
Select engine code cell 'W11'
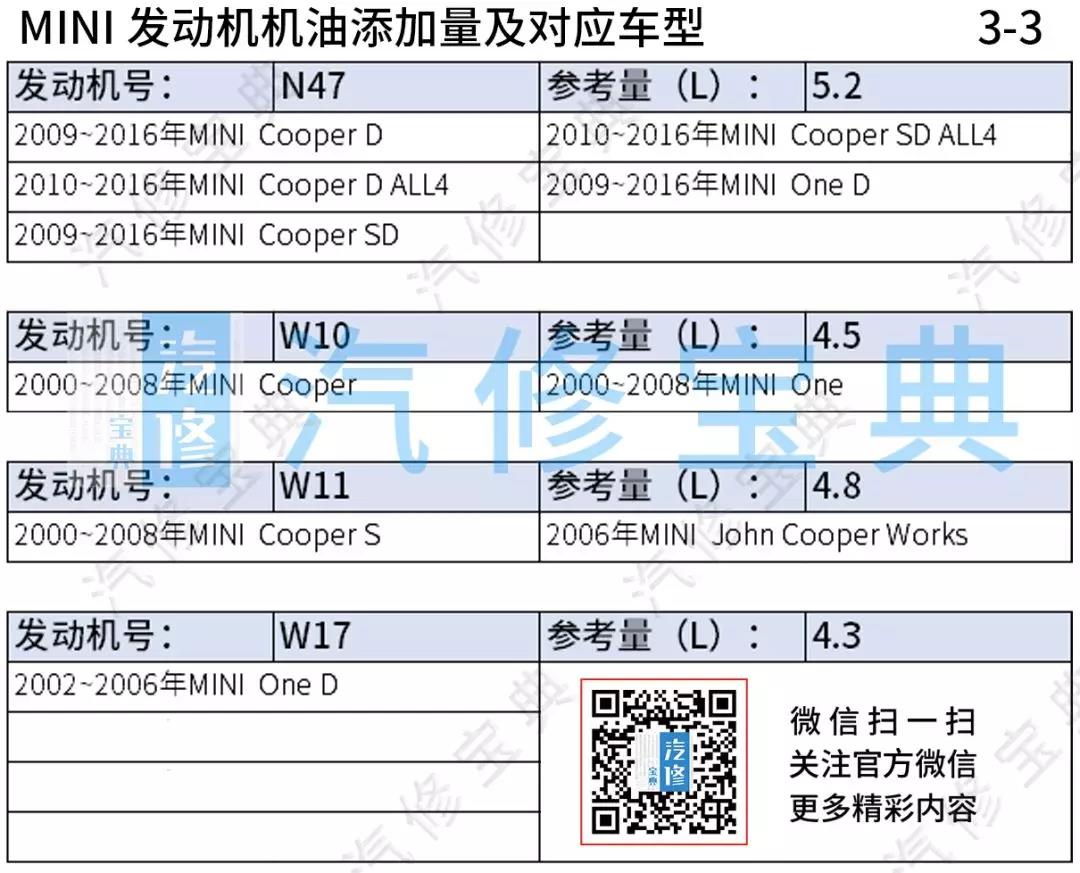click(x=406, y=486)
